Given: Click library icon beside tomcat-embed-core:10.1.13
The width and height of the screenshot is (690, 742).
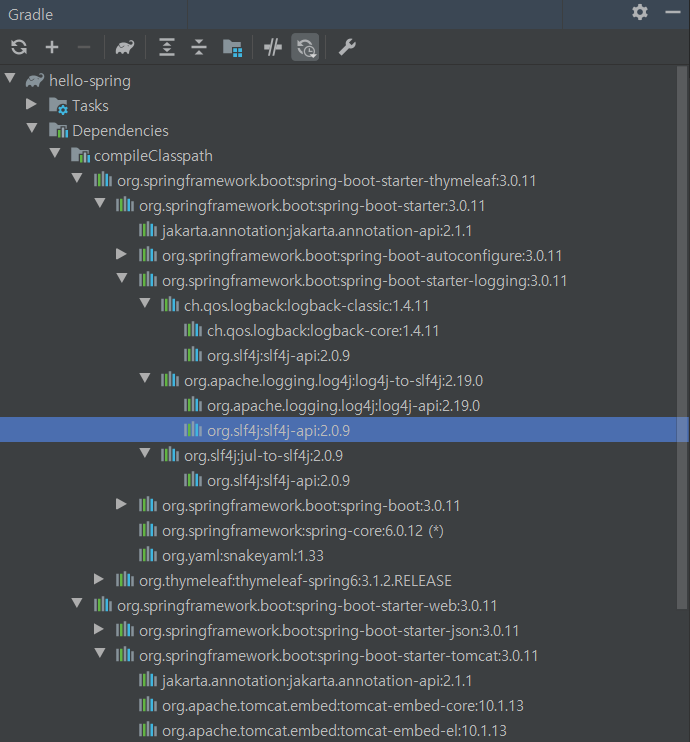Looking at the screenshot, I should [148, 705].
